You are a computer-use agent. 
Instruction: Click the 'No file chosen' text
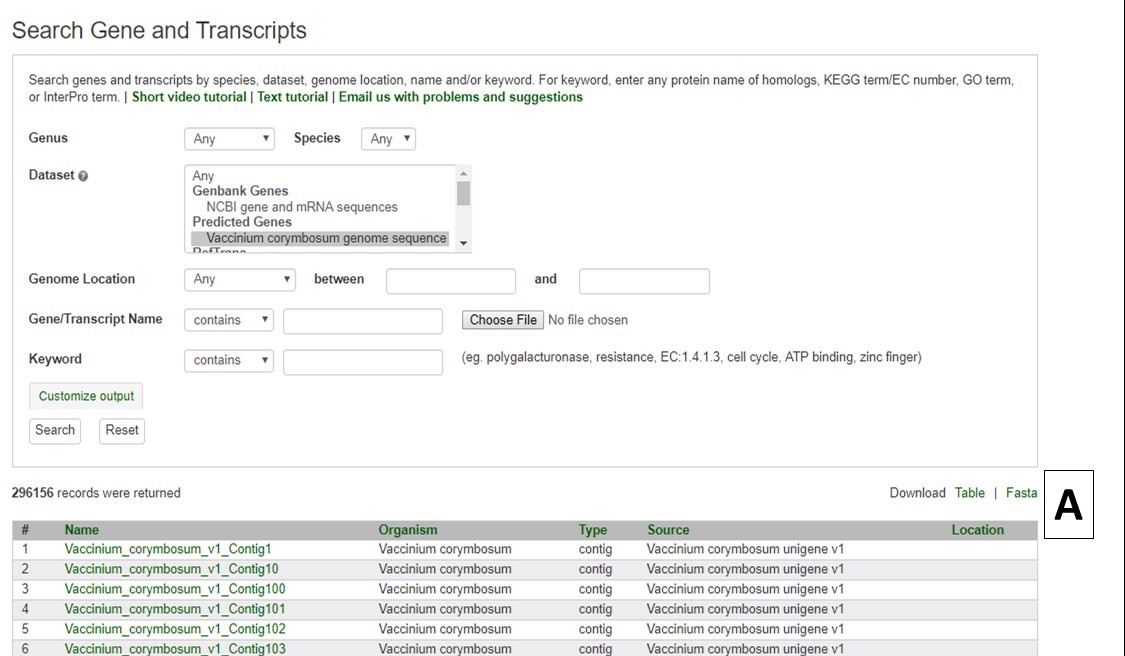coord(588,320)
